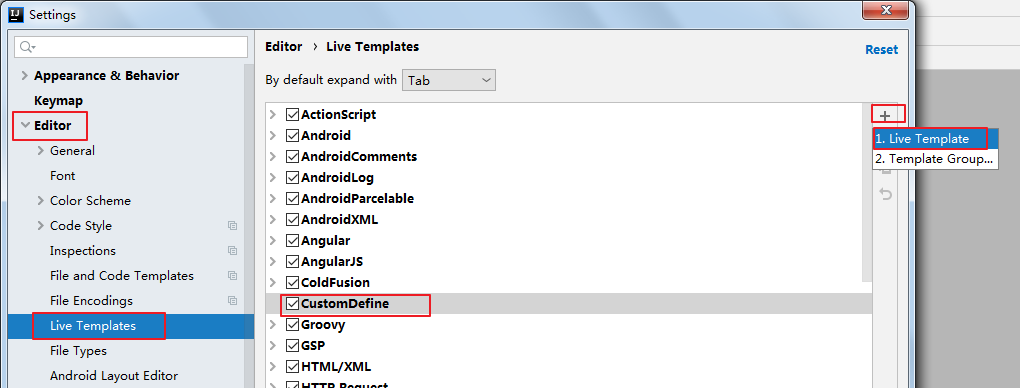
Task: Click the copy icon beside Code Style
Action: 232,226
